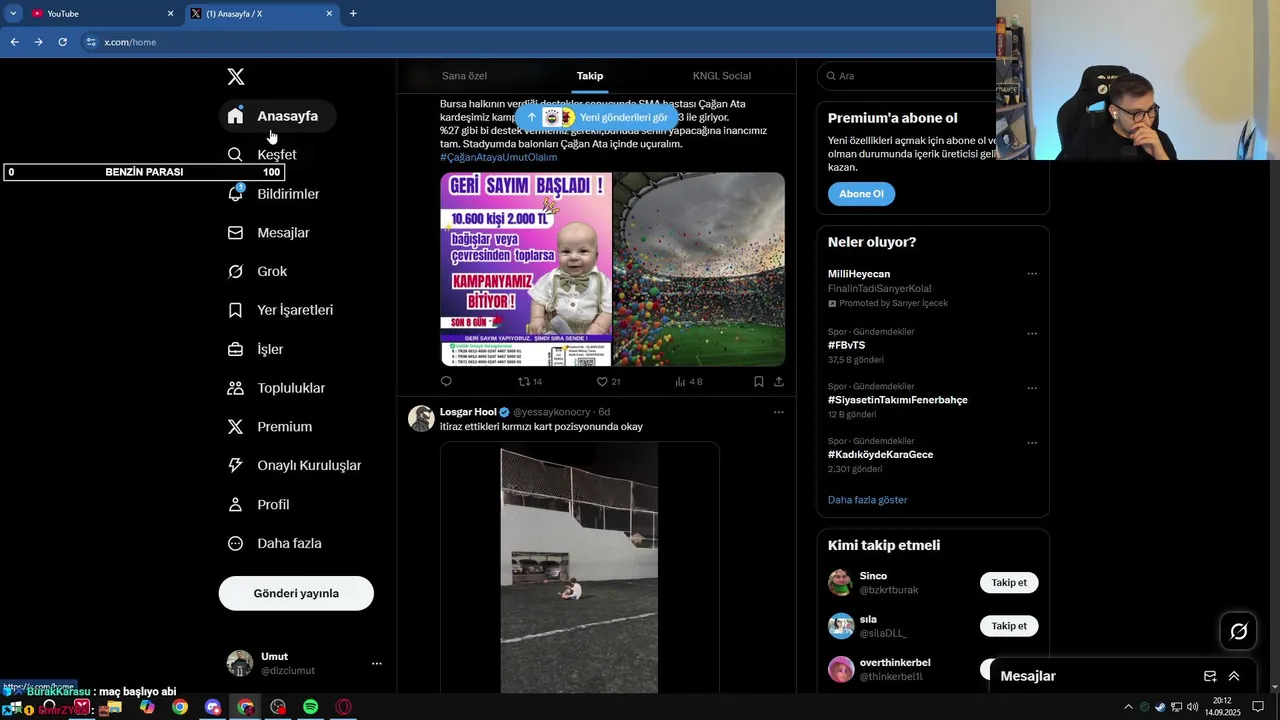Open Bildirimler notifications

pos(273,194)
